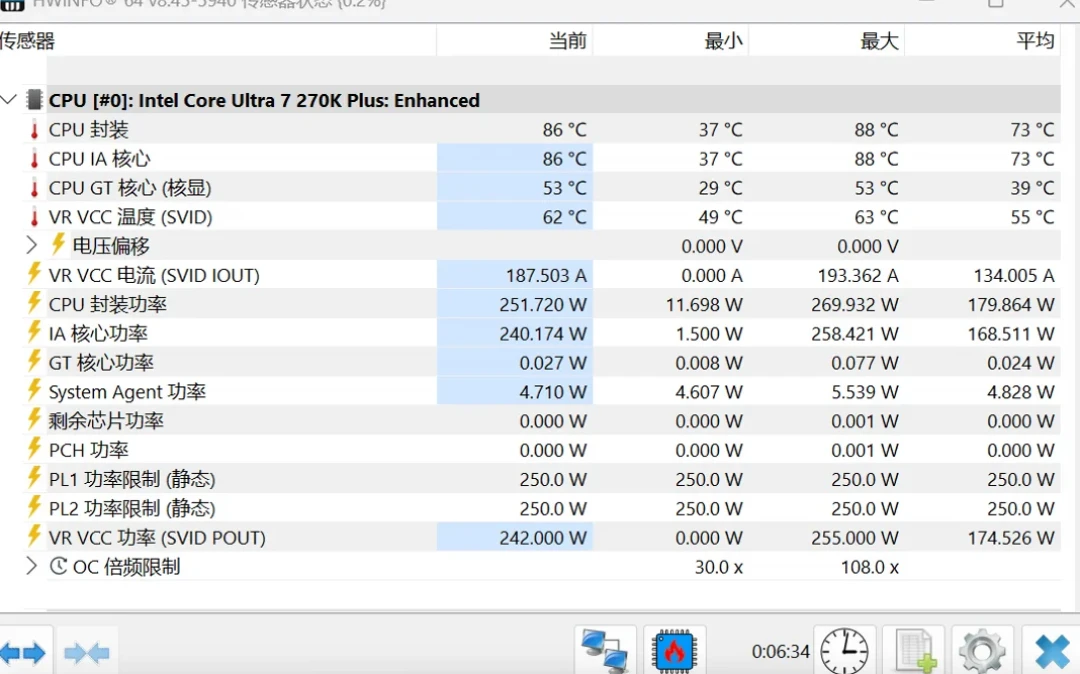Image resolution: width=1080 pixels, height=674 pixels.
Task: Click the 193.362 A maximum value
Action: tap(858, 275)
